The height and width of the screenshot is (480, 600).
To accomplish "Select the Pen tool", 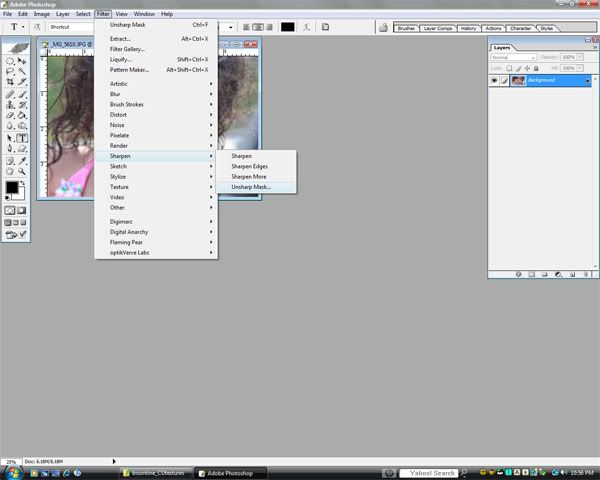I will point(10,149).
